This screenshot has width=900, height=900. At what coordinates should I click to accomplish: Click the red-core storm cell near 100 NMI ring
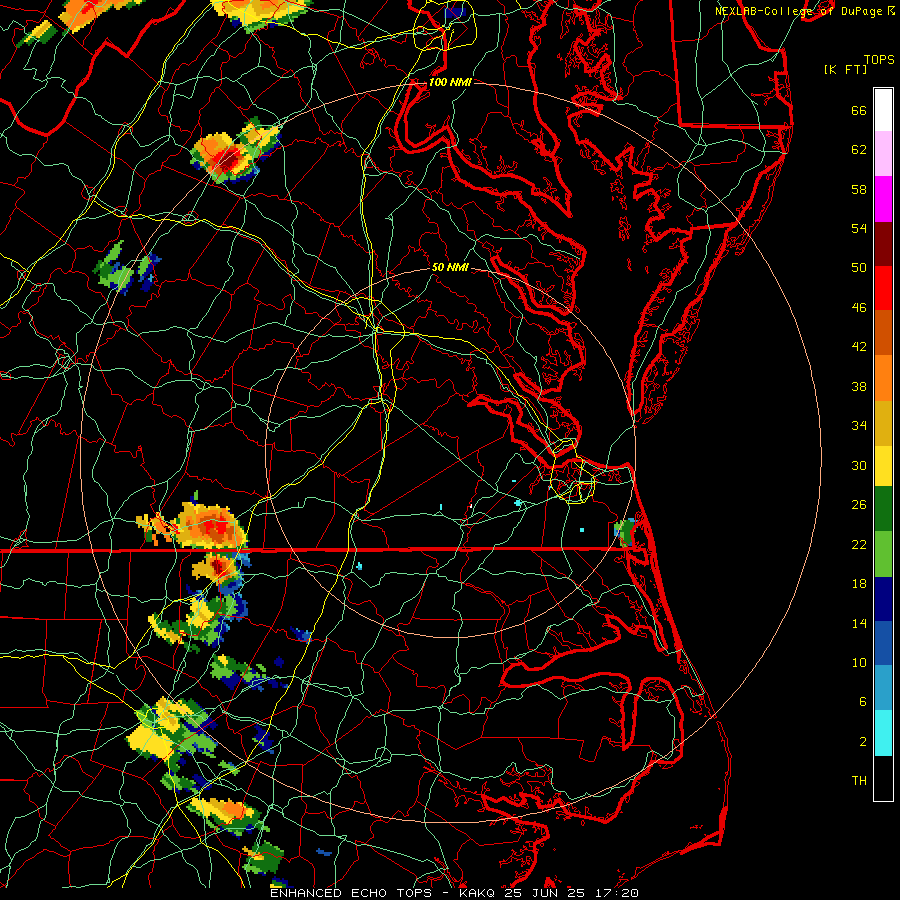pos(227,157)
